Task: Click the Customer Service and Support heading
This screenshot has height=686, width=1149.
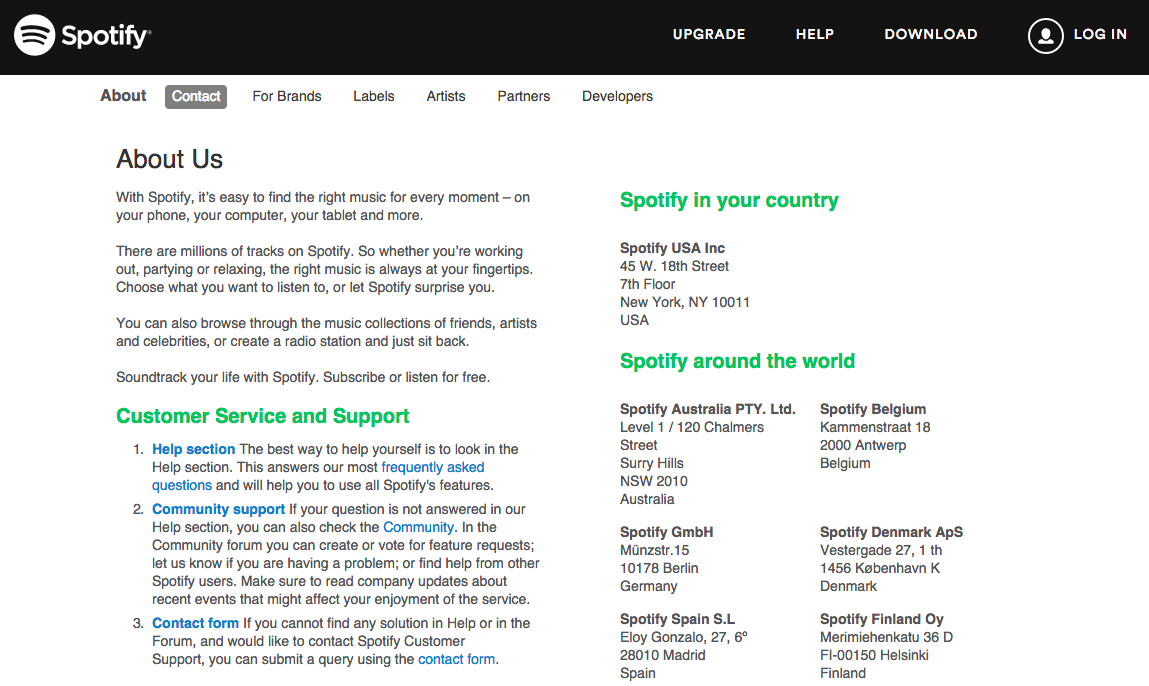Action: (x=262, y=416)
